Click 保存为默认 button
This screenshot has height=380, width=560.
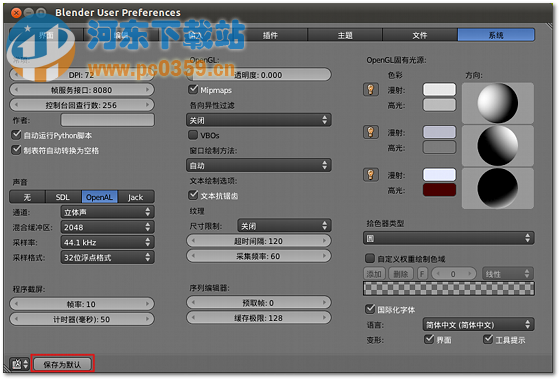coord(62,364)
